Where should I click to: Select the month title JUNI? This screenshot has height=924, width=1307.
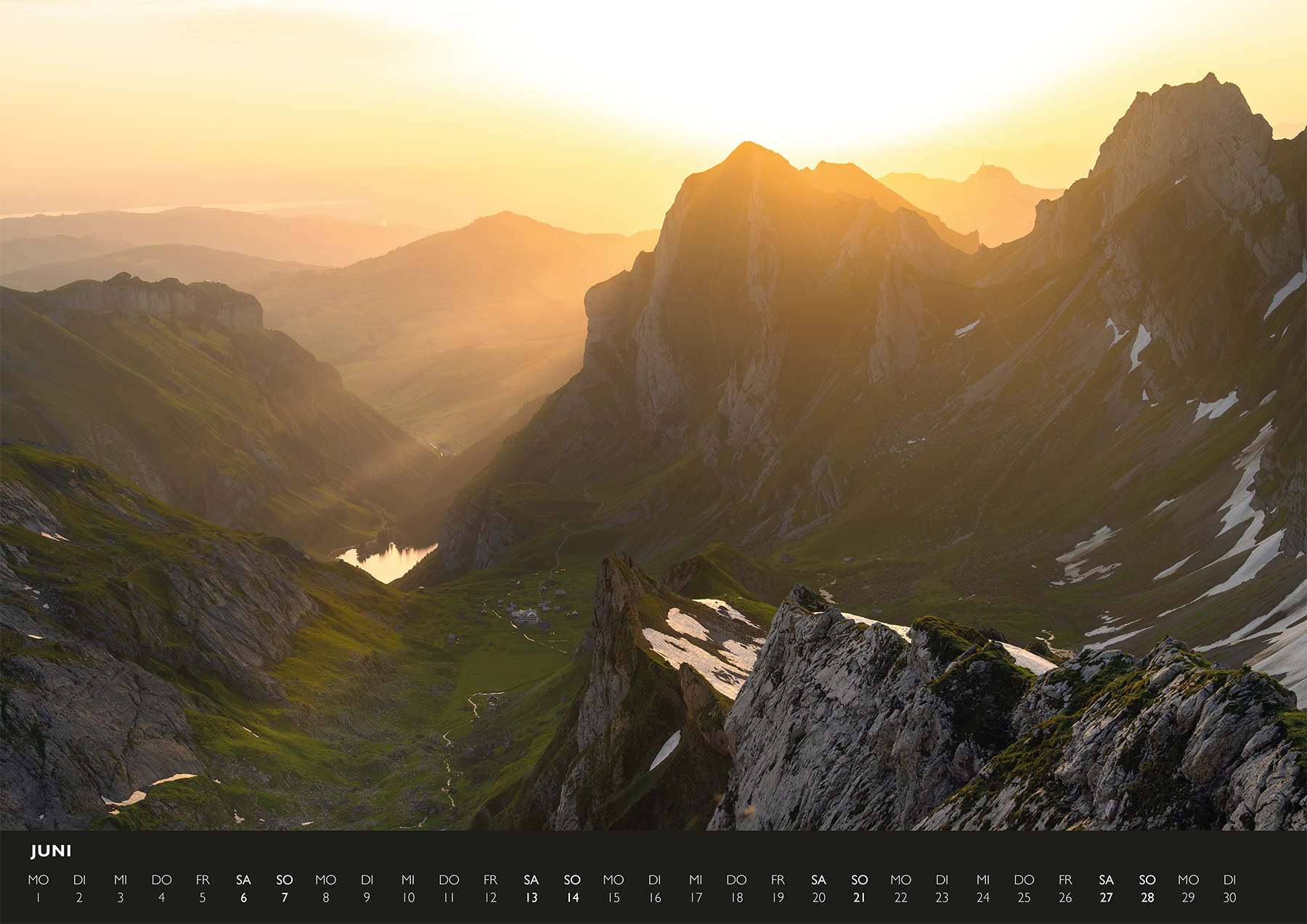[x=51, y=850]
